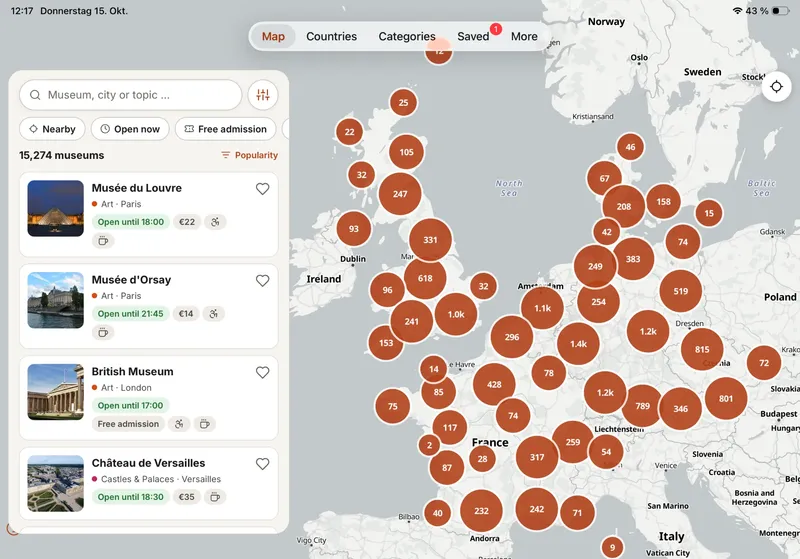The width and height of the screenshot is (800, 559).
Task: Click the Versailles café cup icon
Action: pyautogui.click(x=215, y=497)
